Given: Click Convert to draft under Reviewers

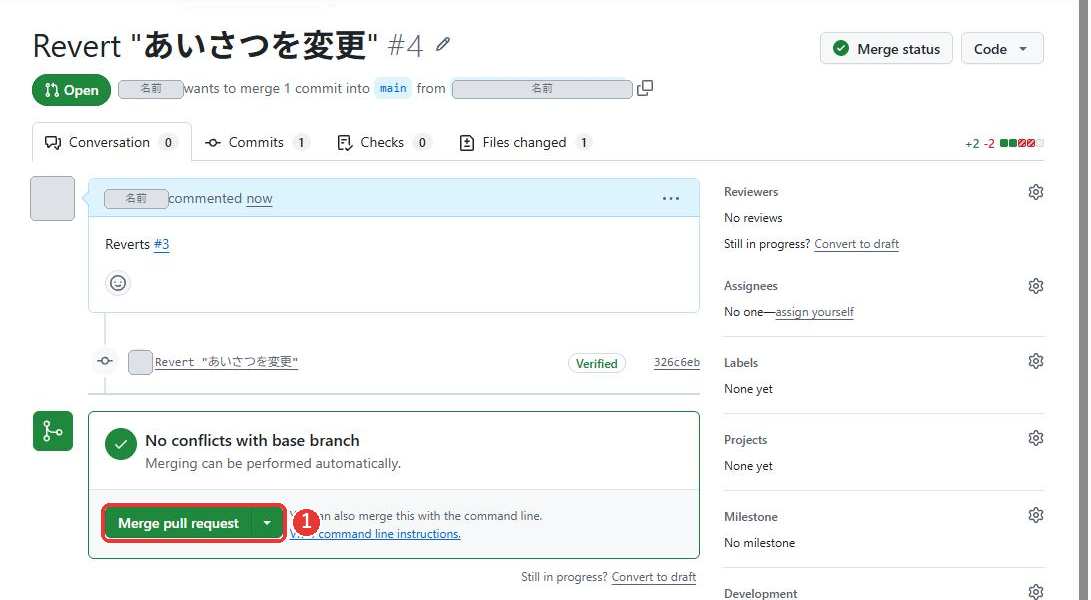Looking at the screenshot, I should click(857, 244).
